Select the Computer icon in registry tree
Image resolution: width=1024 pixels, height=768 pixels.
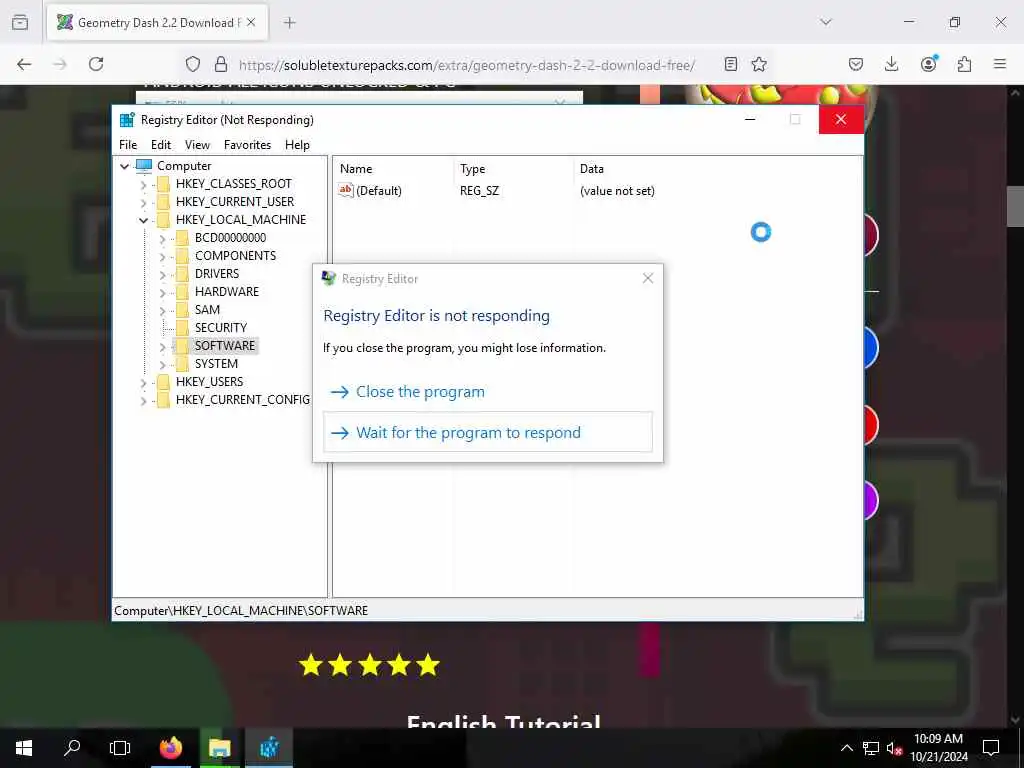pos(144,166)
